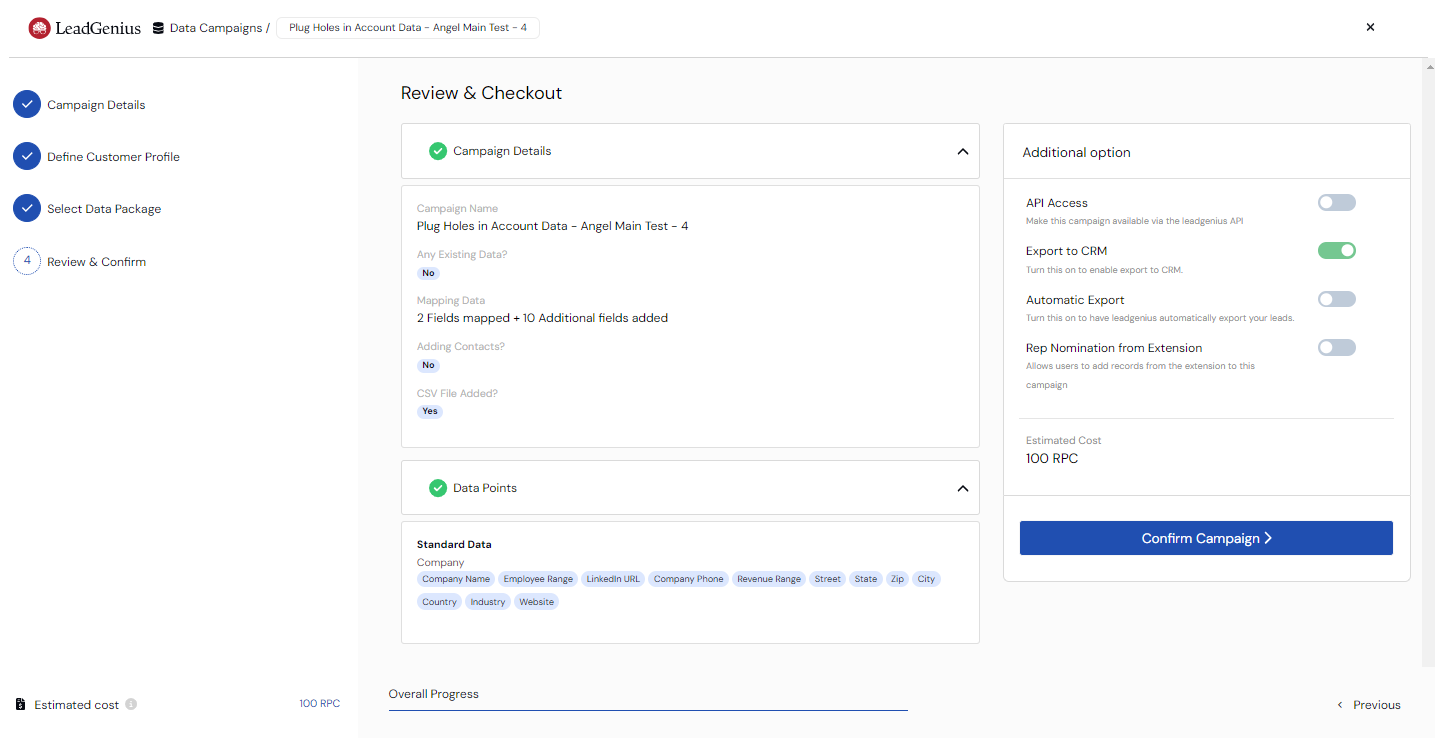Viewport: 1435px width, 738px height.
Task: Click the City data tag
Action: tap(926, 579)
